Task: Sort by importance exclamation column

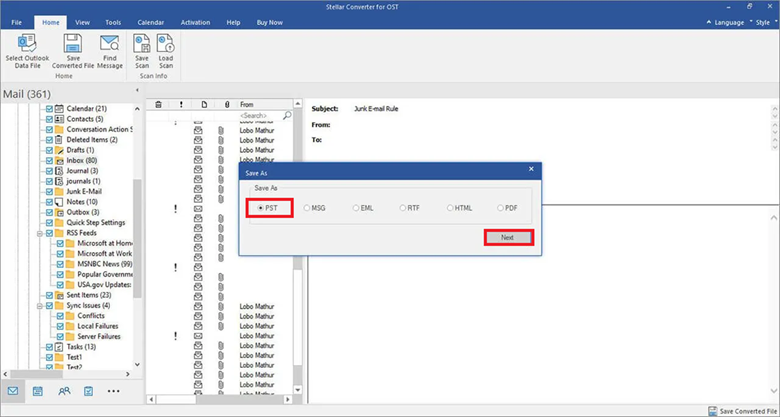Action: 181,104
